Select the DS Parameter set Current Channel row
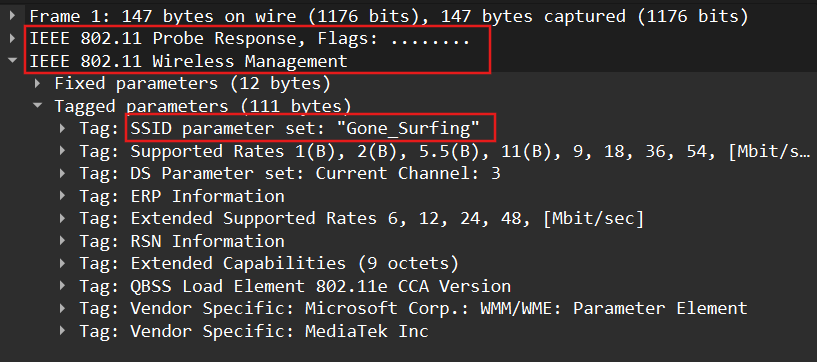Screen dimensions: 817x362 click(408, 173)
